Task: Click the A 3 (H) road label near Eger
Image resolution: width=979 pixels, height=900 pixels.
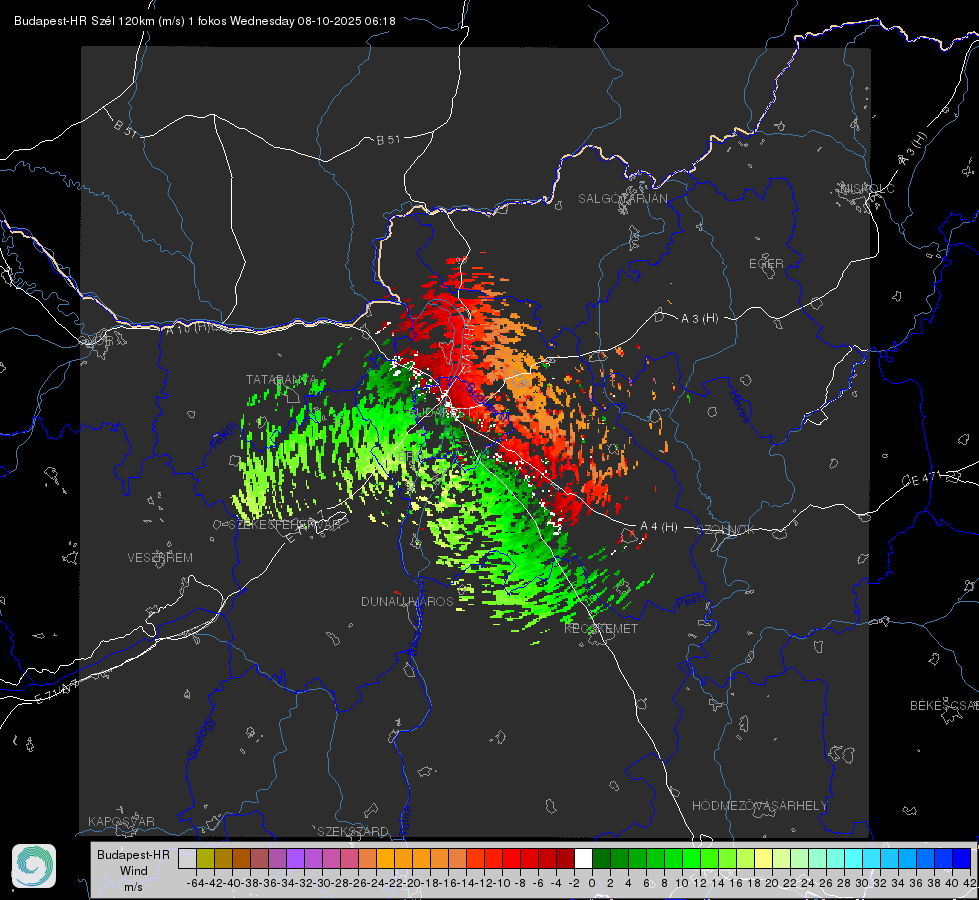Action: click(699, 319)
